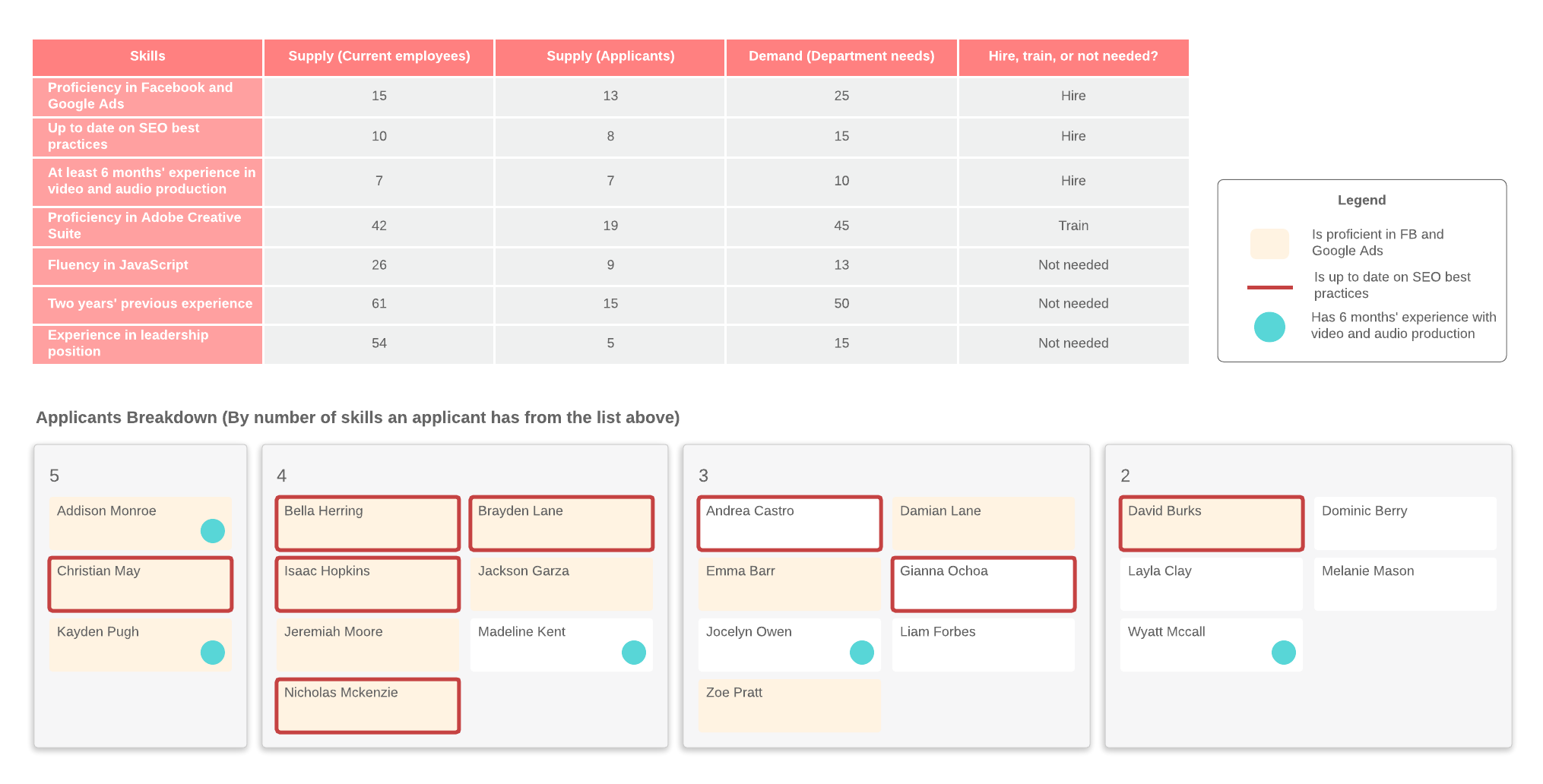This screenshot has width=1543, height=784.
Task: Click the red SEO line symbol in Legend
Action: click(1269, 286)
